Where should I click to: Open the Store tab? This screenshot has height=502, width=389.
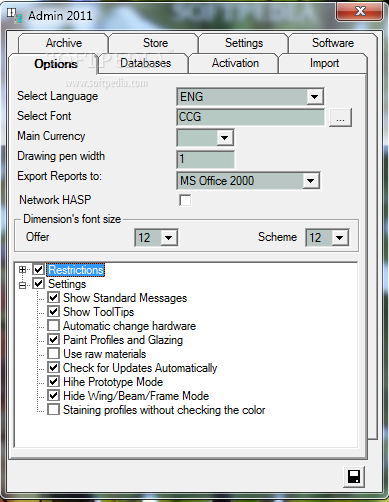(155, 43)
